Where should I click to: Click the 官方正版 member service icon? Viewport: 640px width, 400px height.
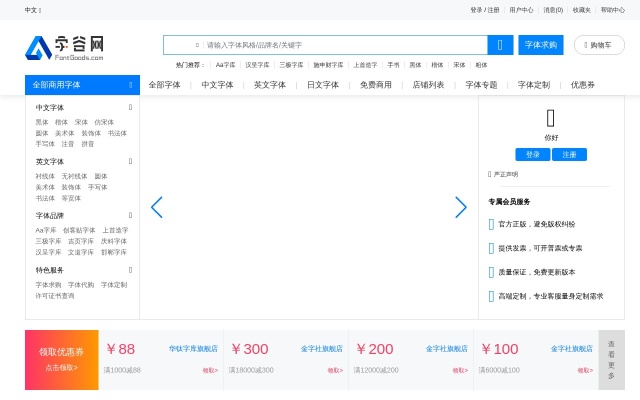pyautogui.click(x=491, y=224)
